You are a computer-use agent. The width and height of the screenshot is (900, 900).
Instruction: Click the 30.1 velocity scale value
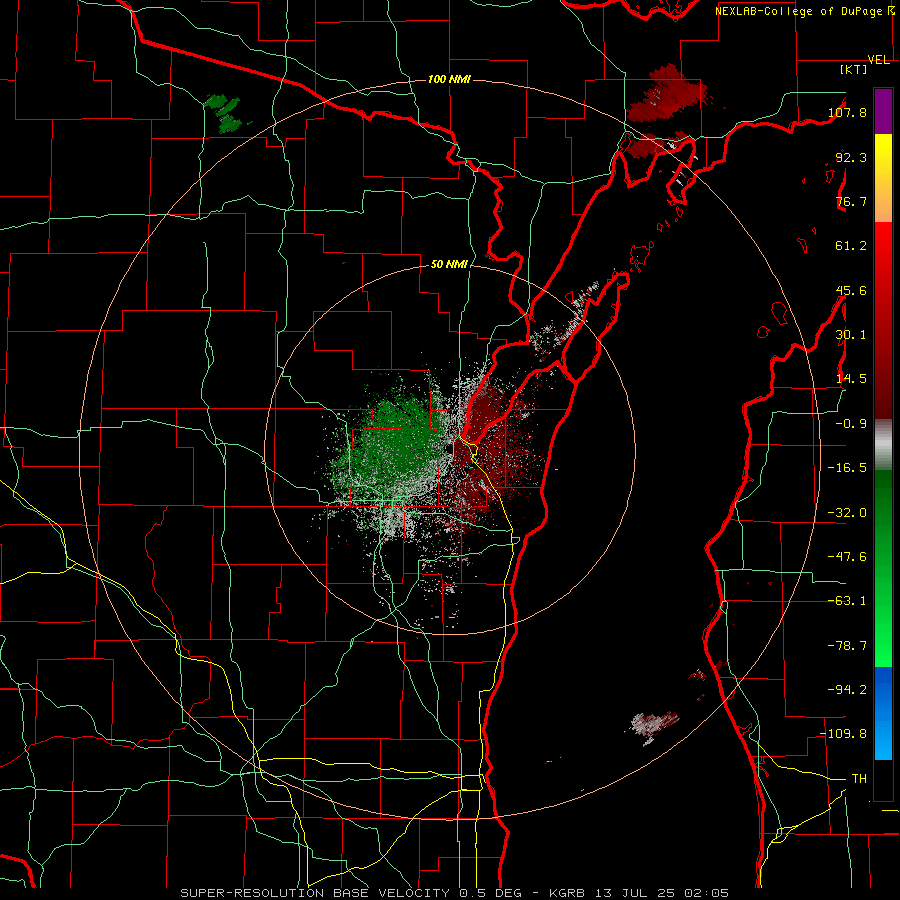pyautogui.click(x=851, y=335)
